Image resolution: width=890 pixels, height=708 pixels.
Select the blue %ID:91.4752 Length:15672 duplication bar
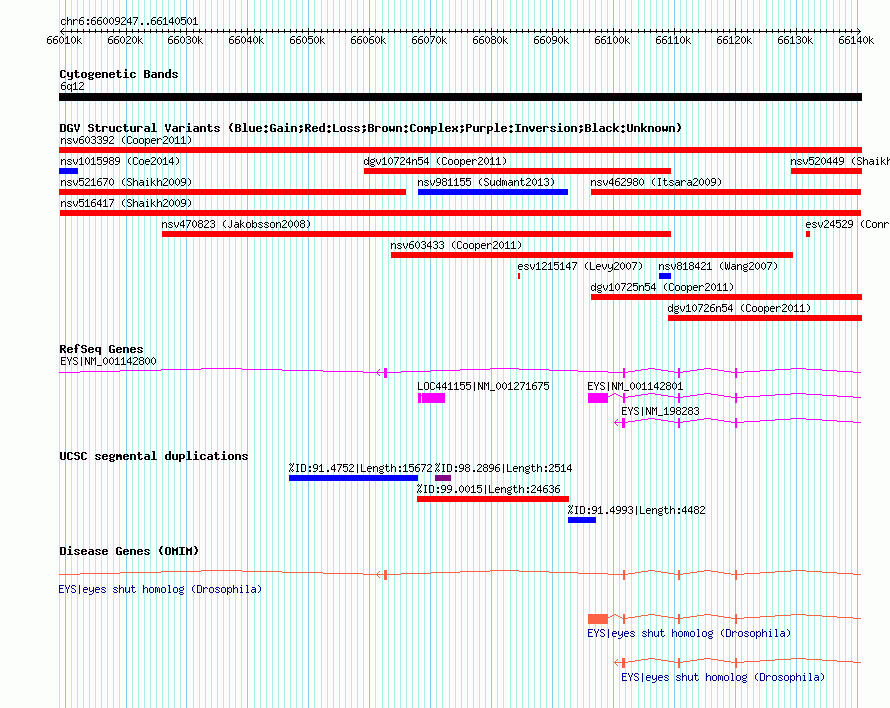tap(353, 478)
